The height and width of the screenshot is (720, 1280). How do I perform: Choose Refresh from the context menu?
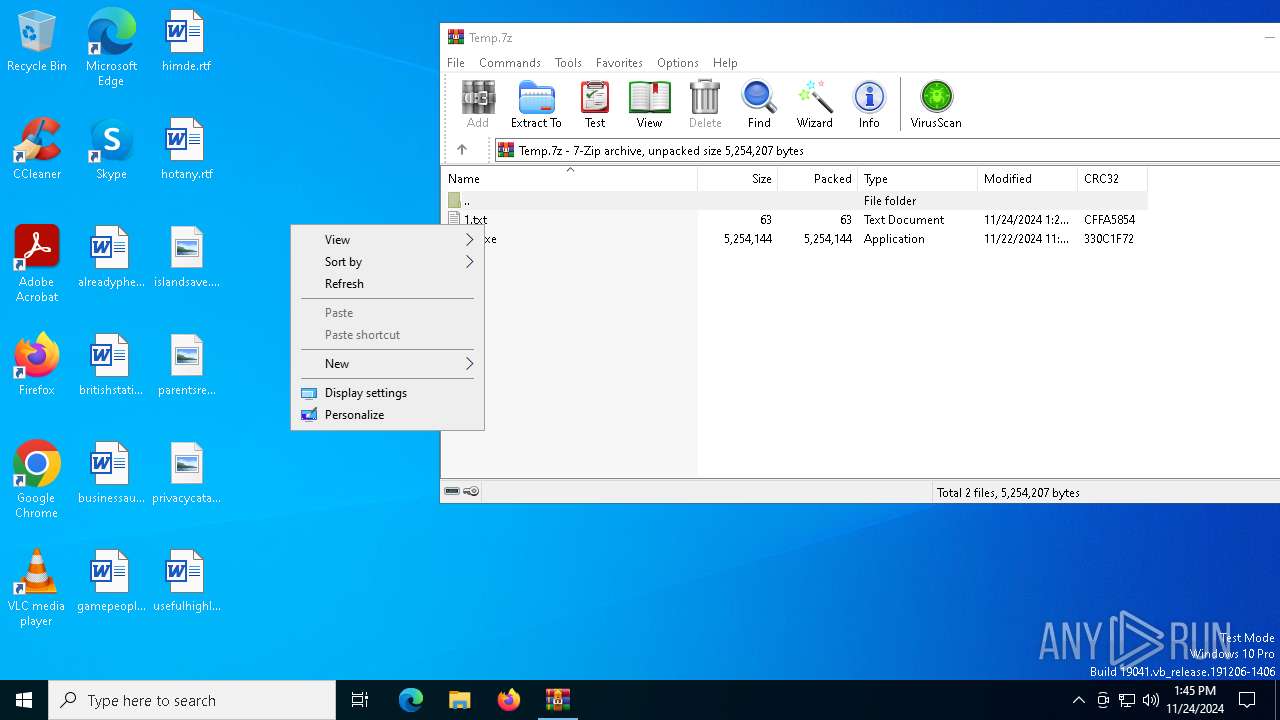pyautogui.click(x=387, y=284)
